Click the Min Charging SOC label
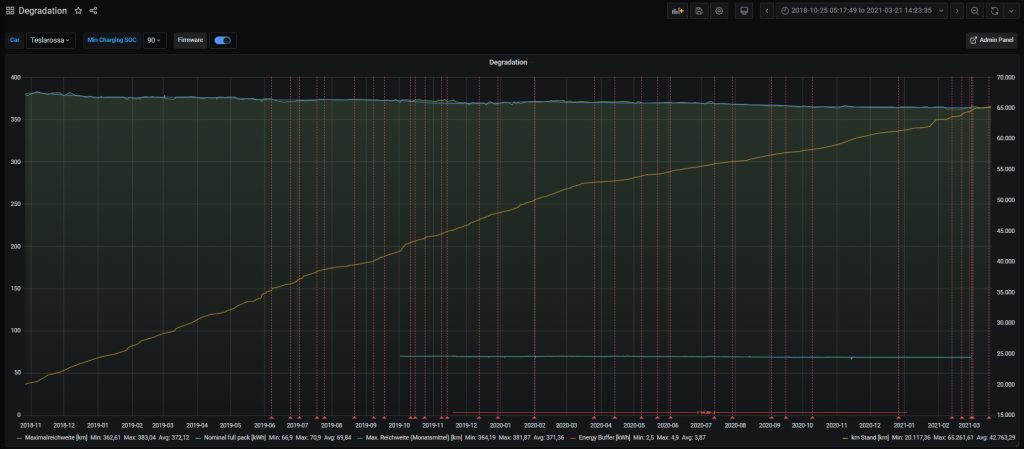This screenshot has height=449, width=1024. coord(112,40)
